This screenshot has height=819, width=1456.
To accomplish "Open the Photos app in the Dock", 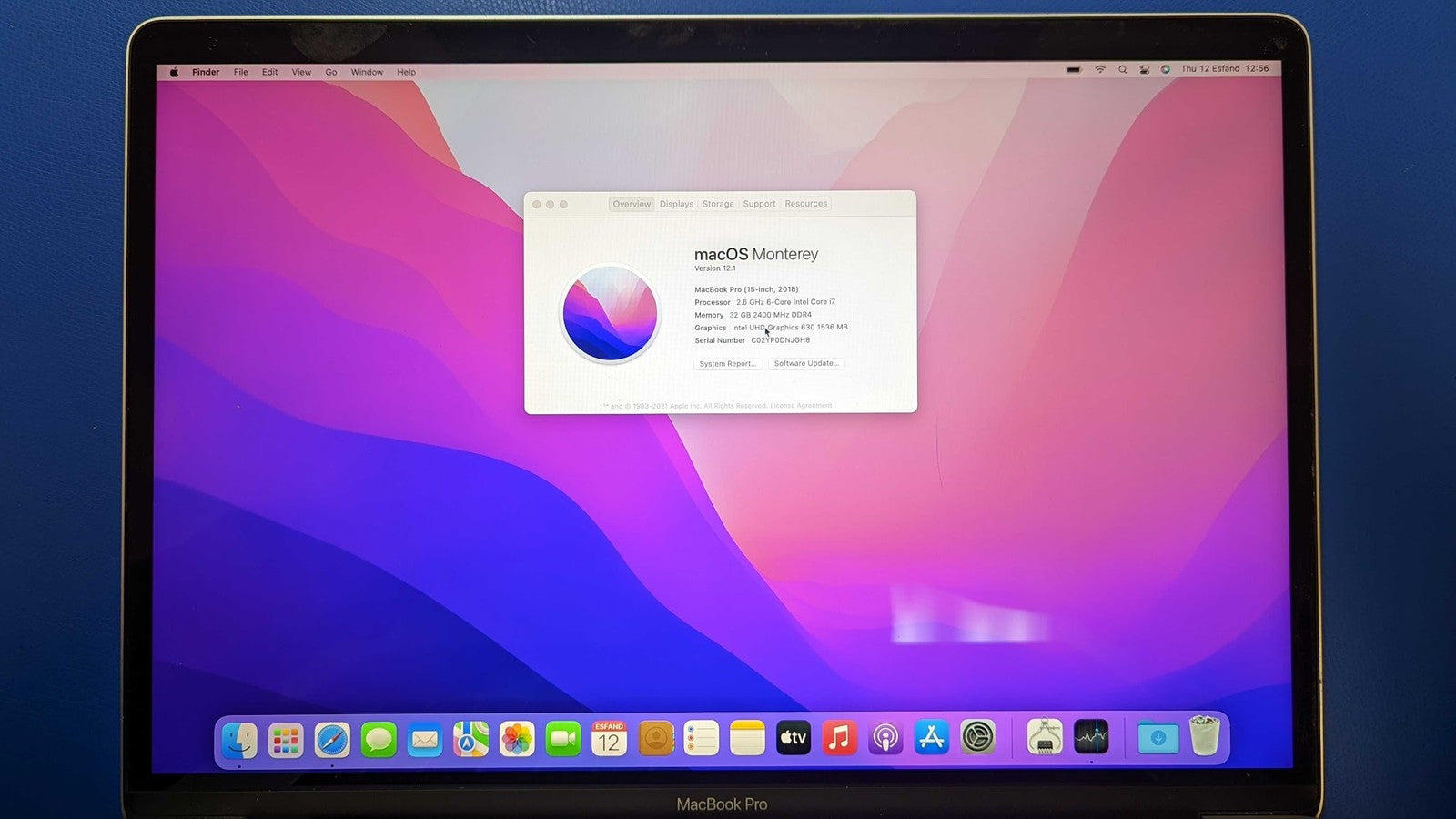I will tap(517, 739).
